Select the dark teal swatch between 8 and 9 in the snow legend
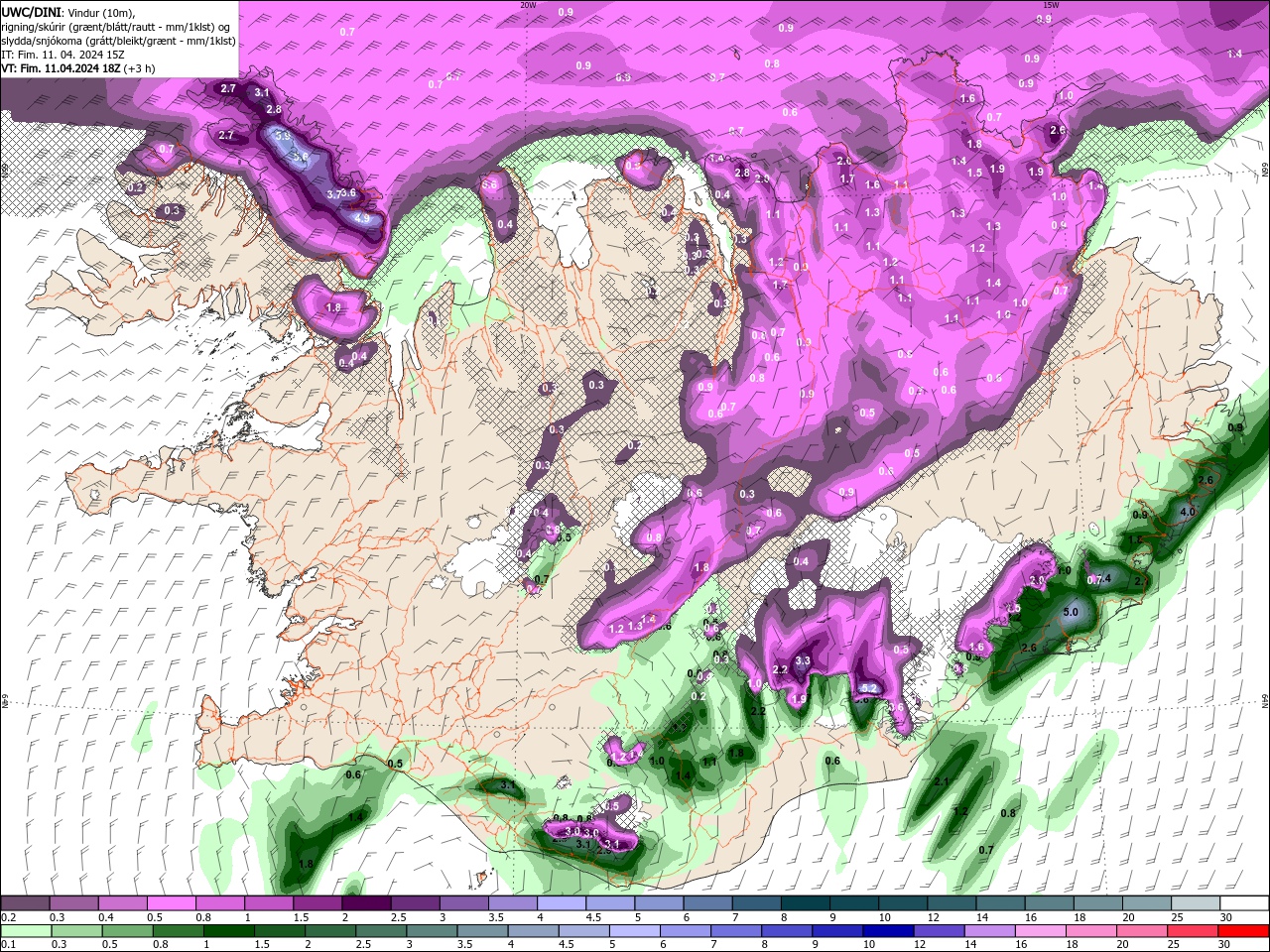The height and width of the screenshot is (952, 1270). (x=805, y=903)
